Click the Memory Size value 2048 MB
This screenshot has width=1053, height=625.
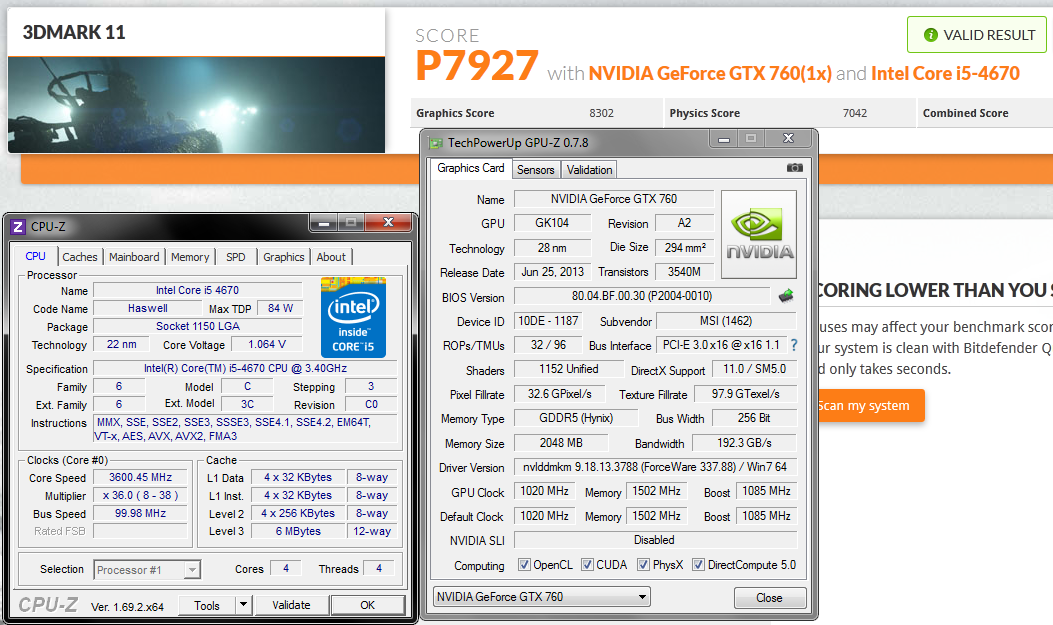561,443
